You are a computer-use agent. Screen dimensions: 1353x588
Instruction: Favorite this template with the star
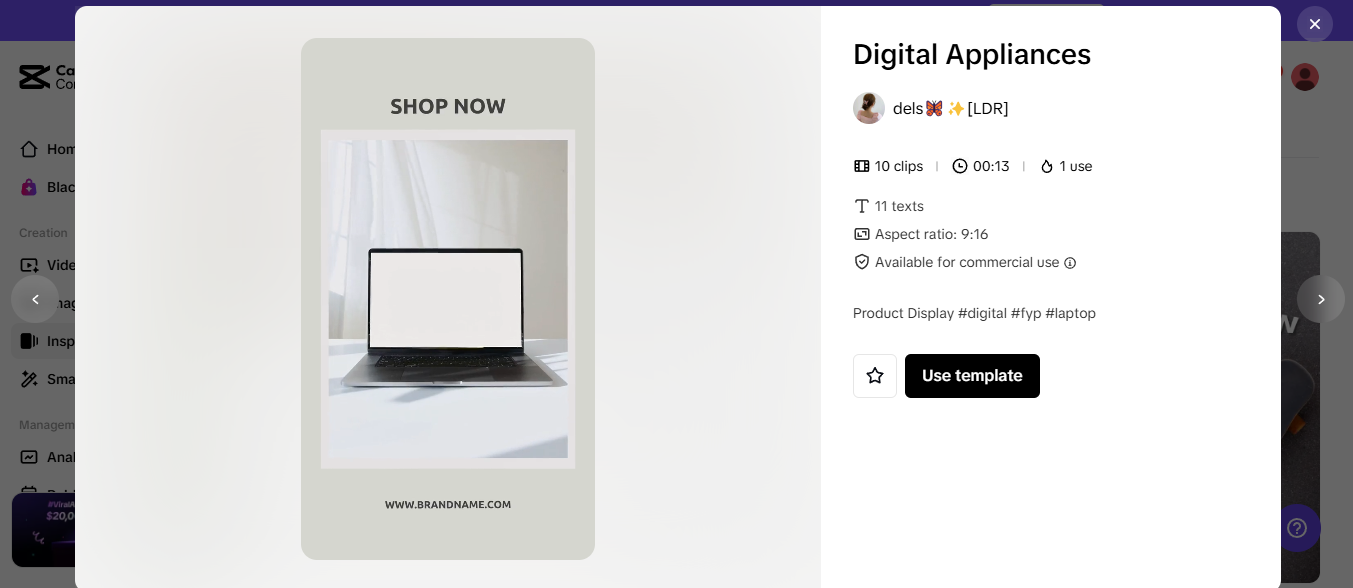875,376
